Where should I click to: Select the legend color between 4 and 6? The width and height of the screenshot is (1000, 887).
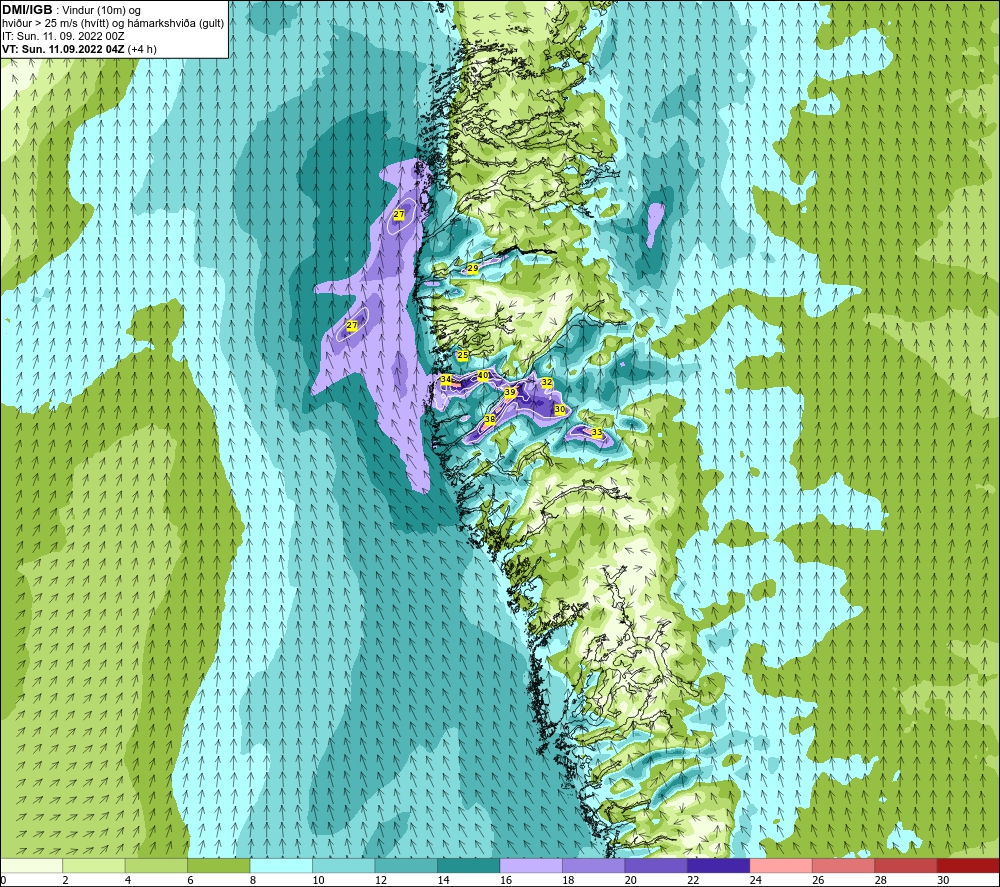156,865
